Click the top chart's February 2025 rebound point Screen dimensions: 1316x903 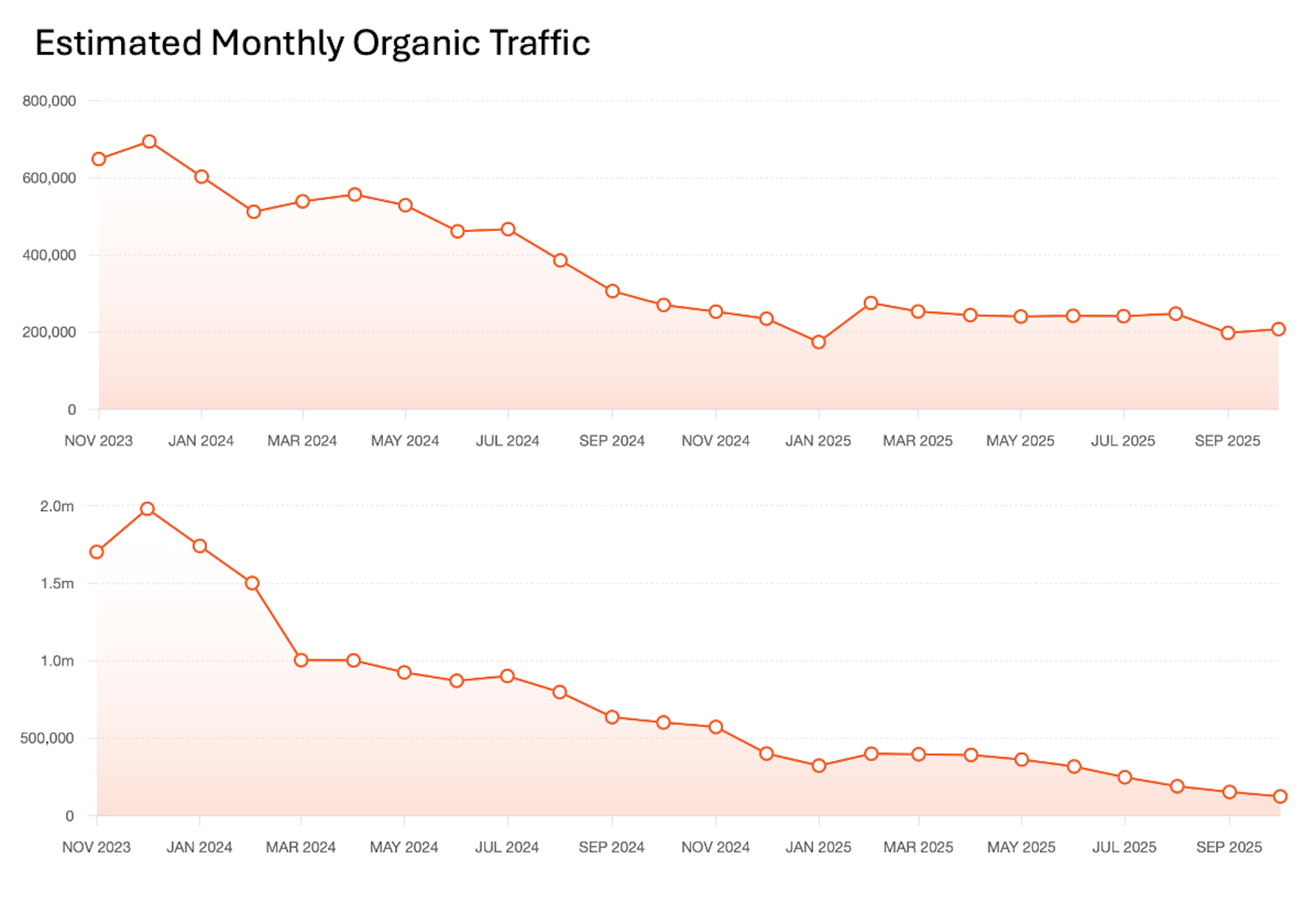[870, 303]
